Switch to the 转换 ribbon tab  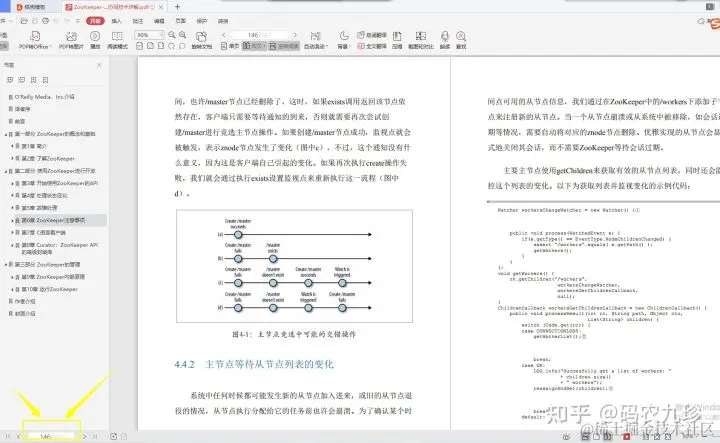coord(223,21)
